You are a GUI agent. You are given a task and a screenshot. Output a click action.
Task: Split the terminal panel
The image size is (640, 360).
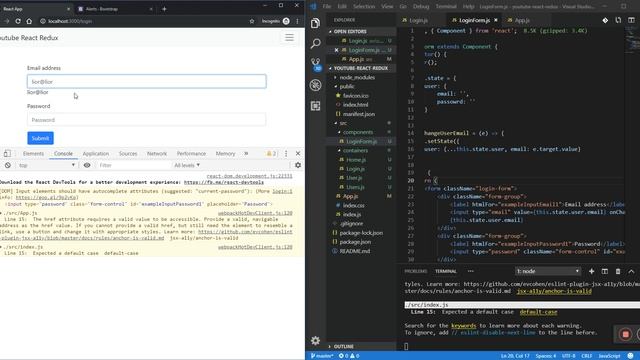pyautogui.click(x=604, y=271)
